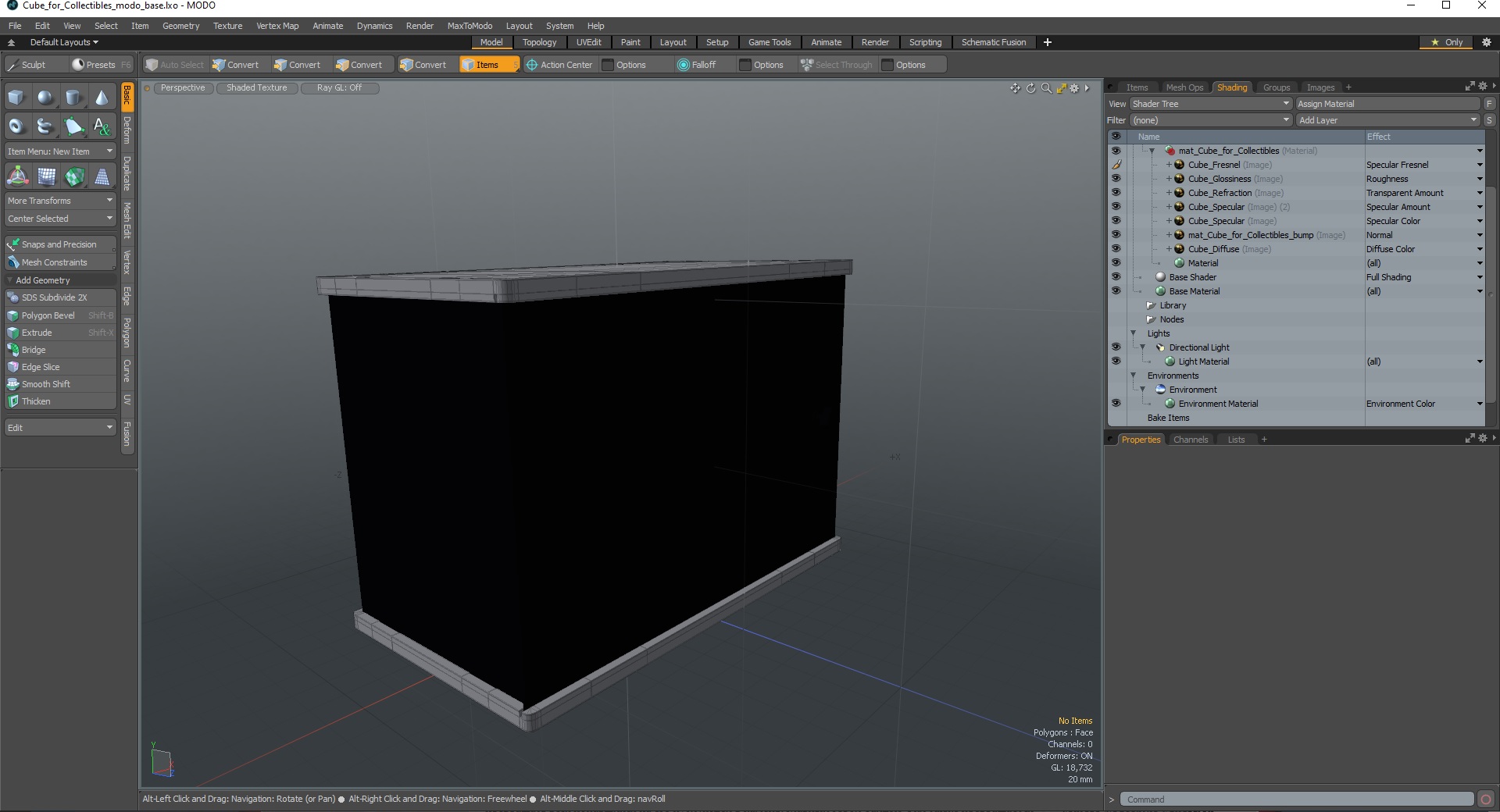Collapse the mat_Cube_for_Collectibles tree node

tap(1152, 151)
